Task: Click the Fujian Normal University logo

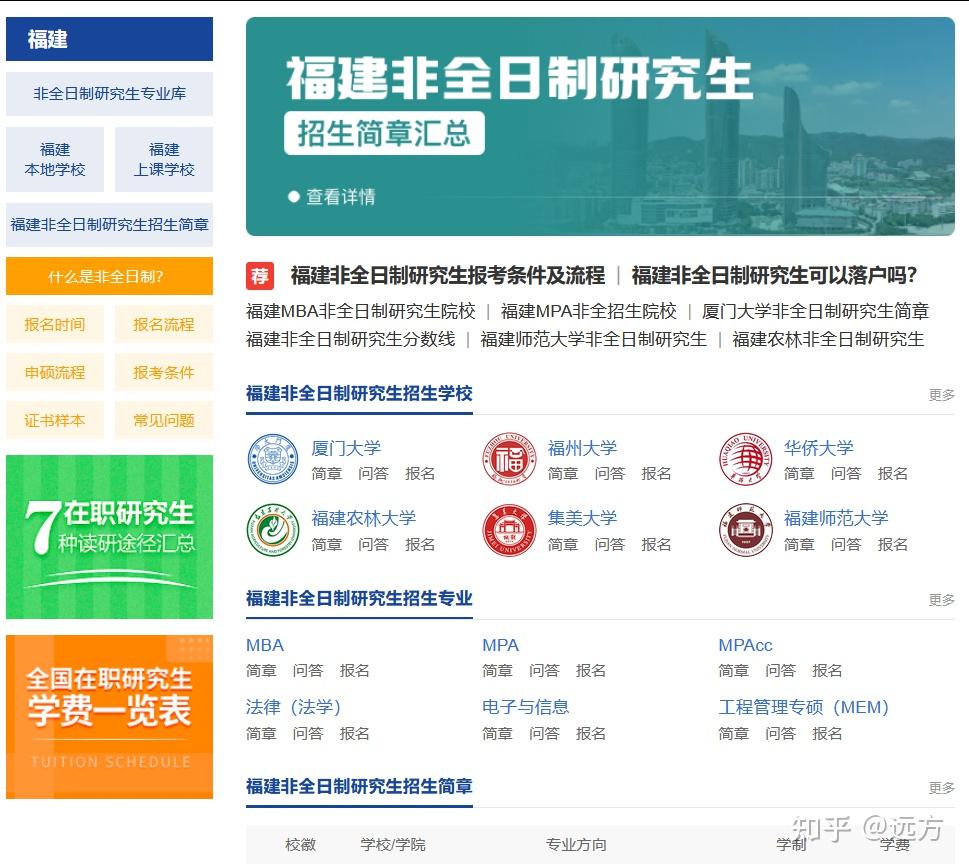Action: [x=745, y=529]
